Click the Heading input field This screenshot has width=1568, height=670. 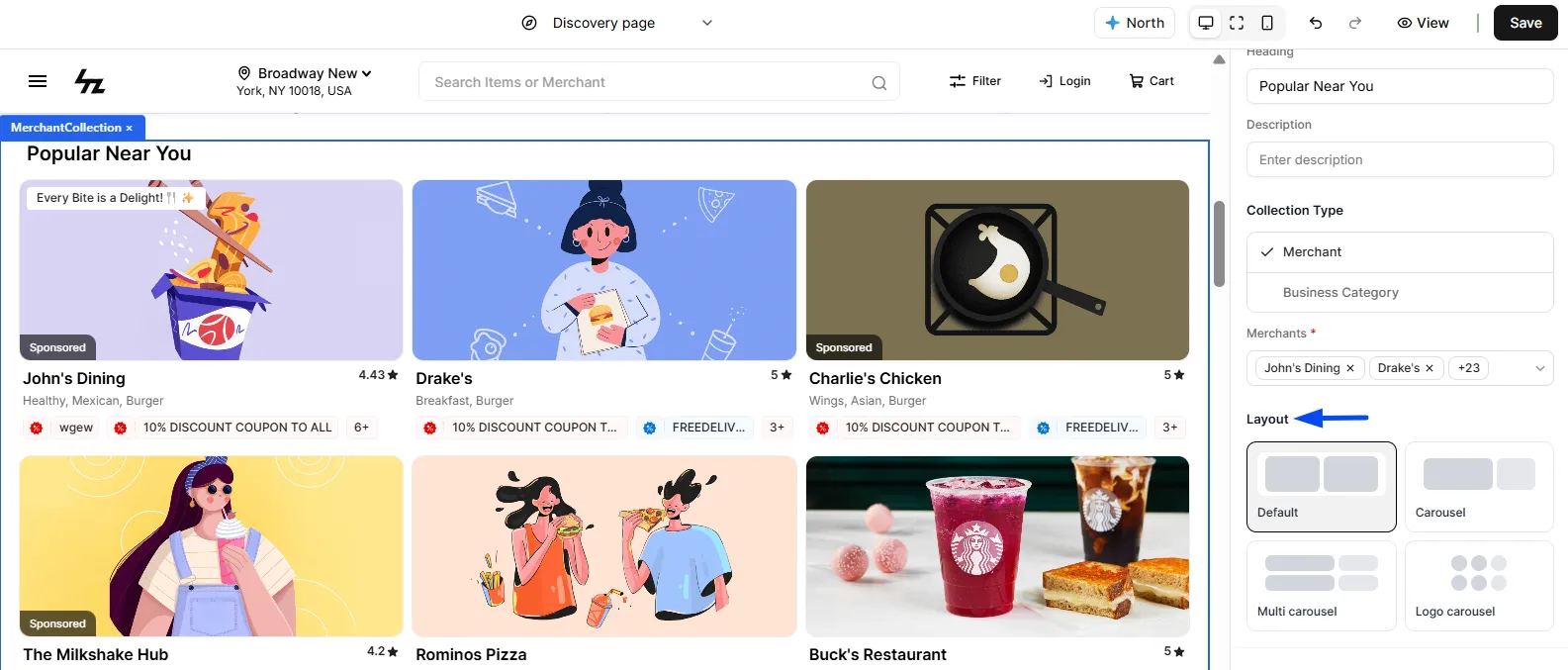1400,86
